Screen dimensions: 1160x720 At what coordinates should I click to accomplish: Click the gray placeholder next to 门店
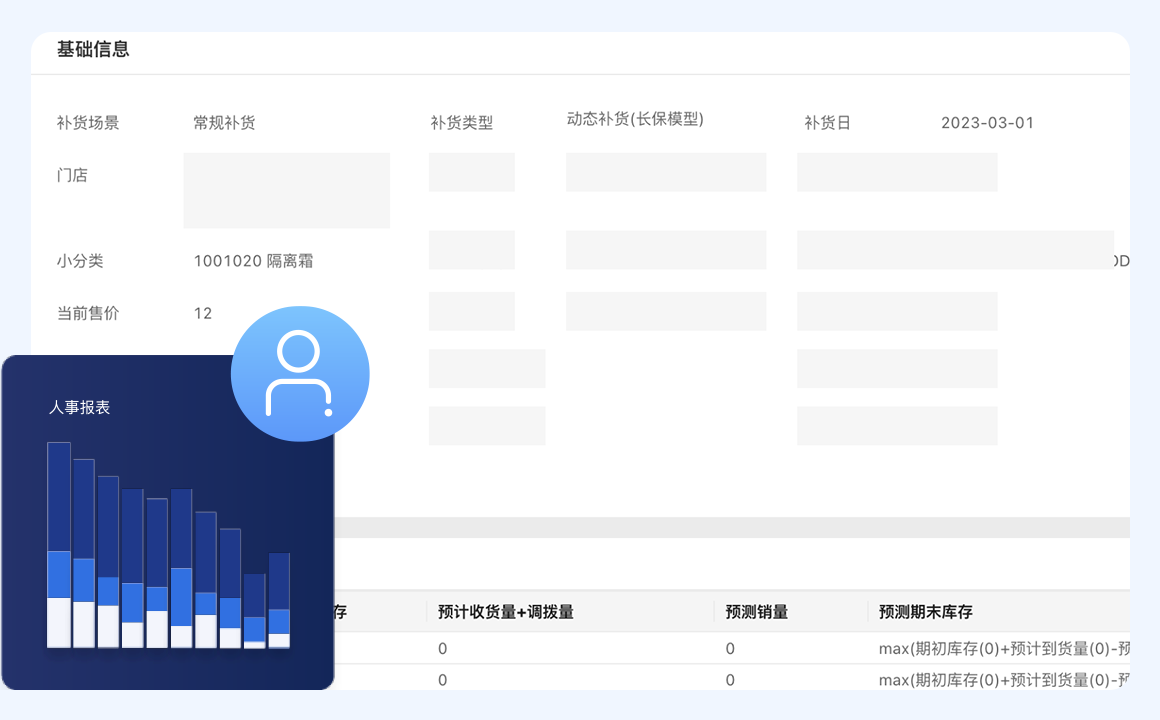[286, 190]
